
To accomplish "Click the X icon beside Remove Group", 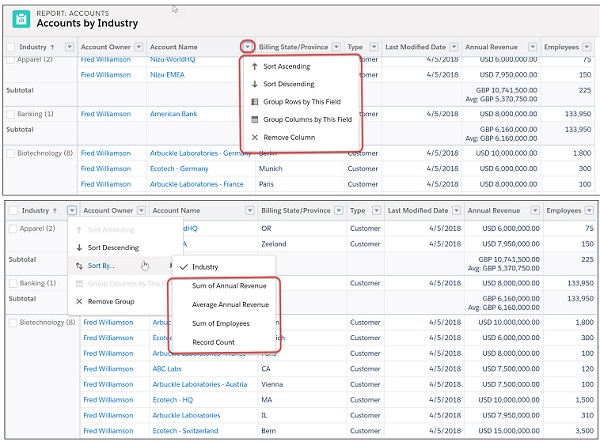I will pyautogui.click(x=79, y=301).
